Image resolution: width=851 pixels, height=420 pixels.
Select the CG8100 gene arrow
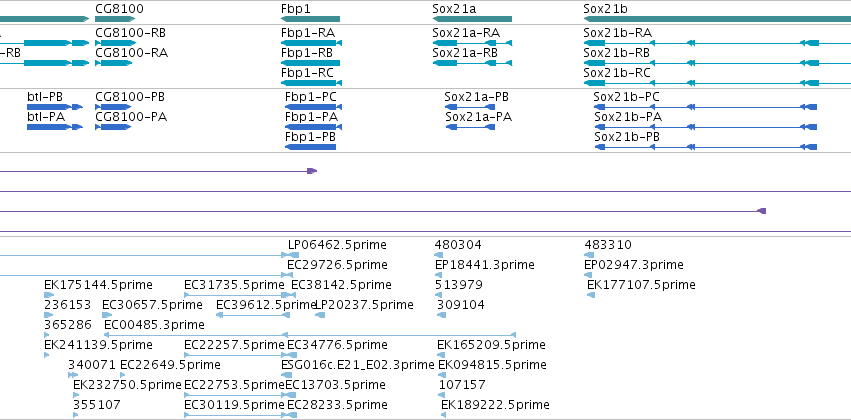click(116, 19)
